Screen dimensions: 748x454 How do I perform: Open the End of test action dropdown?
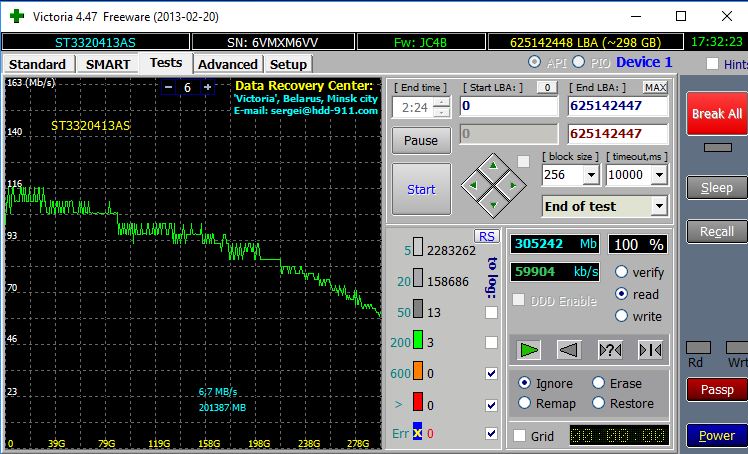pyautogui.click(x=658, y=206)
